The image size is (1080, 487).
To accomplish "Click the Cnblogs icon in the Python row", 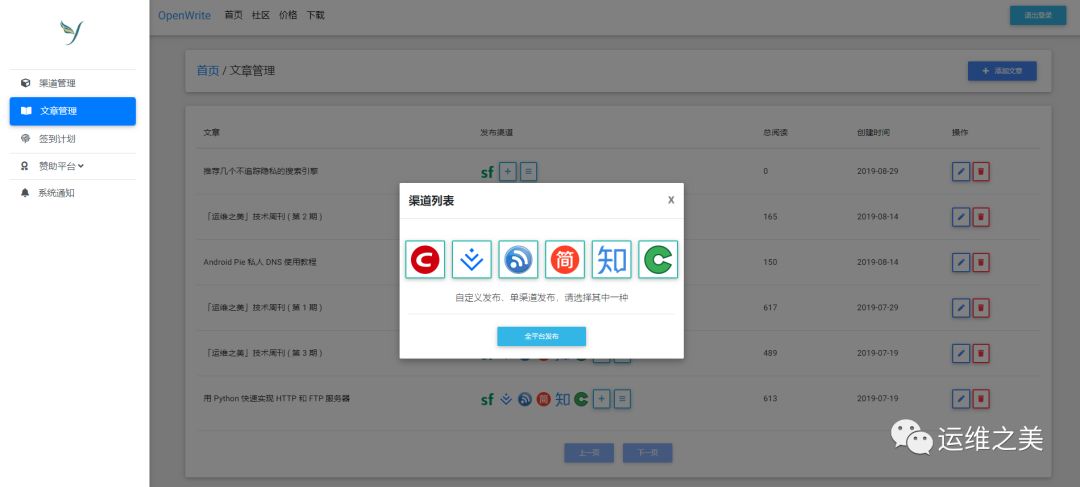I will click(525, 399).
